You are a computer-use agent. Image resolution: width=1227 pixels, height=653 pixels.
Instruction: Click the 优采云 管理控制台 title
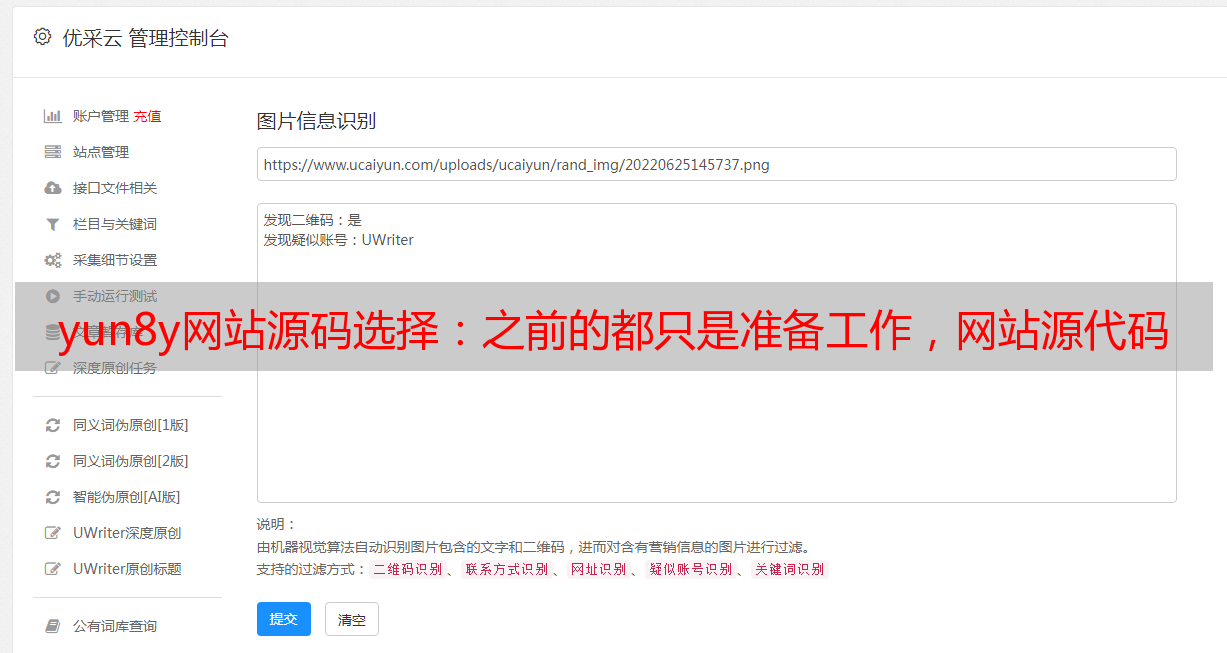(145, 38)
